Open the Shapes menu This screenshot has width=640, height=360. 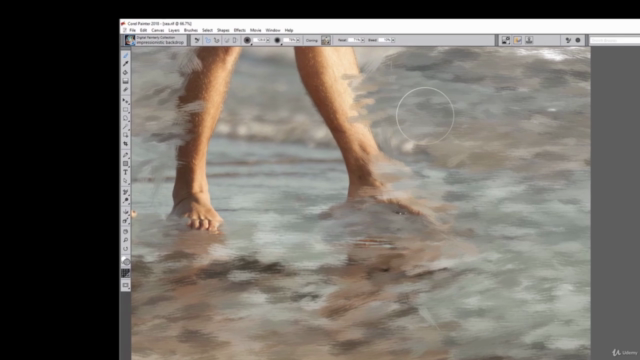(x=223, y=30)
